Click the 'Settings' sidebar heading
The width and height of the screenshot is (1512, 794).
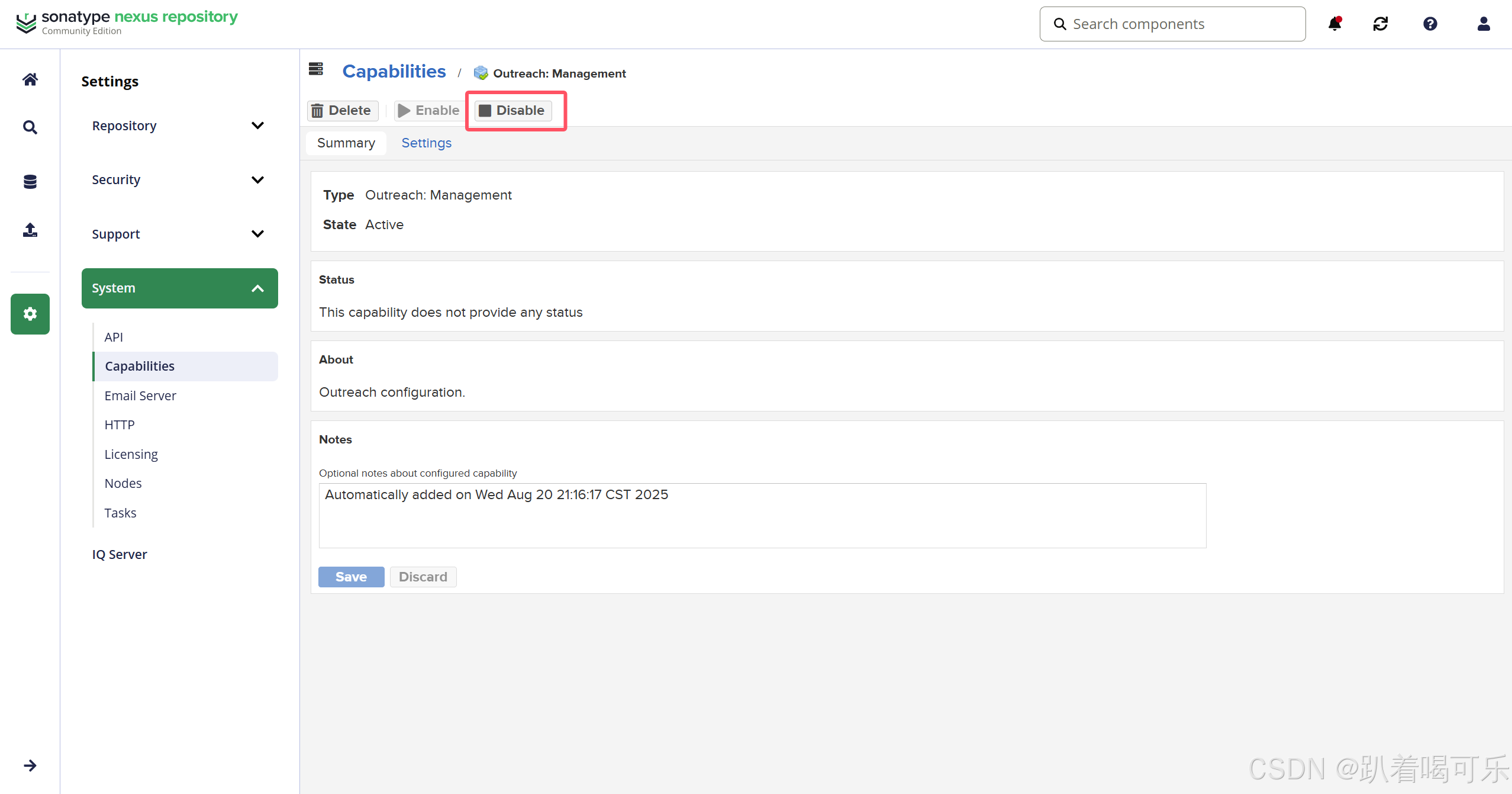point(109,81)
